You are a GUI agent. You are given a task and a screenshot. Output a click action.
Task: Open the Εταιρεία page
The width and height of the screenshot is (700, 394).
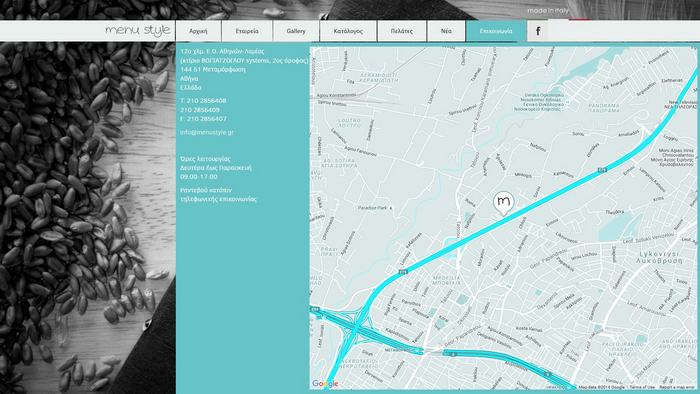[247, 31]
